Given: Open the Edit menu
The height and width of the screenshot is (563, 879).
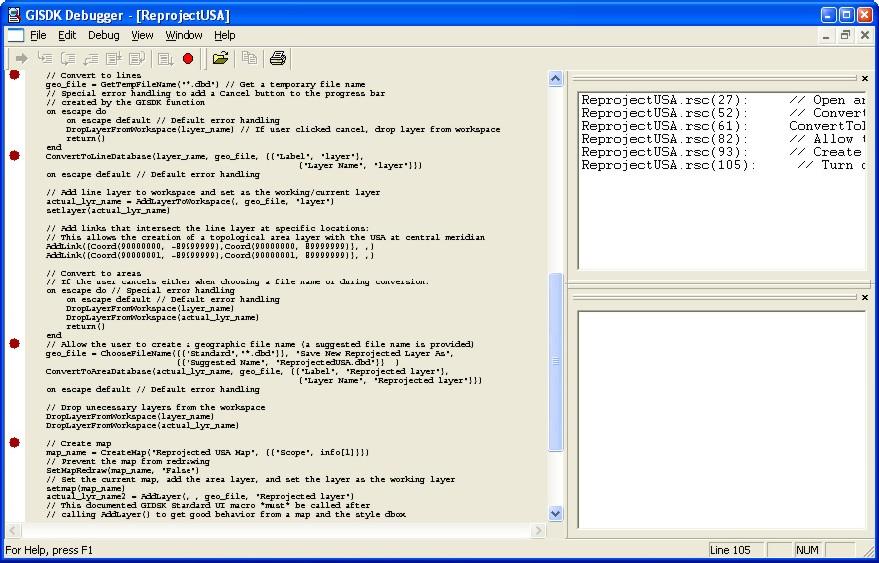Looking at the screenshot, I should (67, 35).
